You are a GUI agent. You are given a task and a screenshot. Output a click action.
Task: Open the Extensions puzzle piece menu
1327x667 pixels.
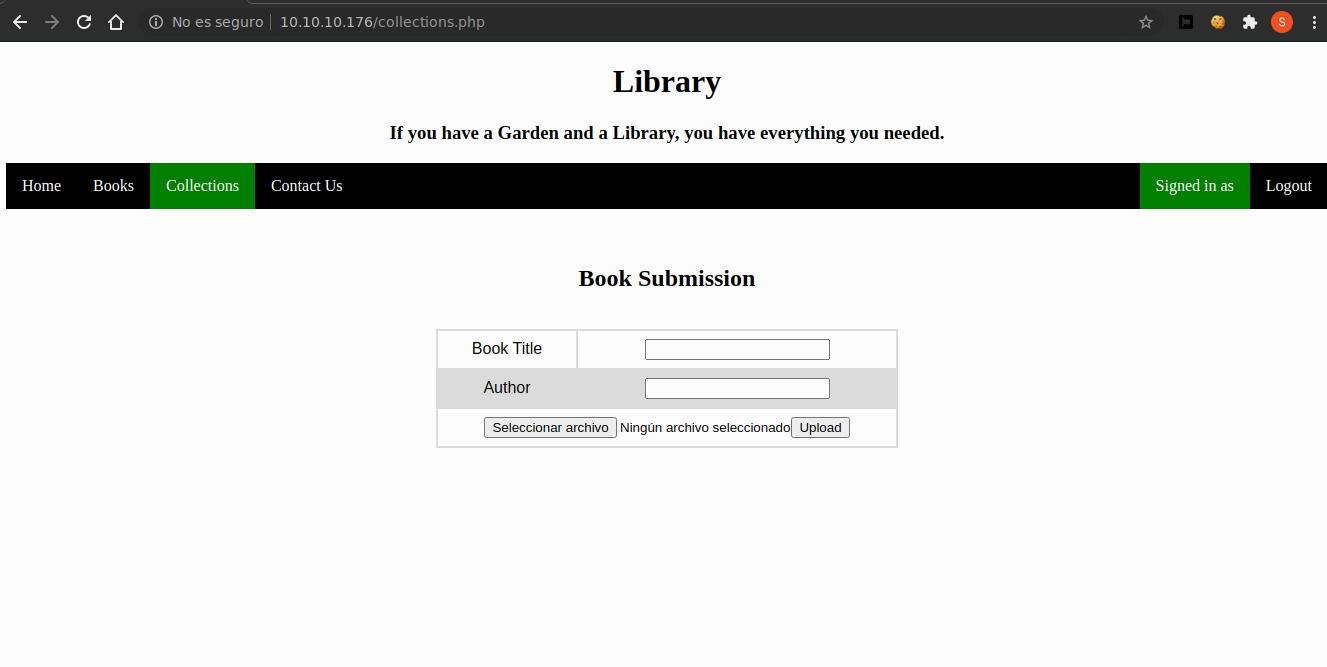point(1250,22)
